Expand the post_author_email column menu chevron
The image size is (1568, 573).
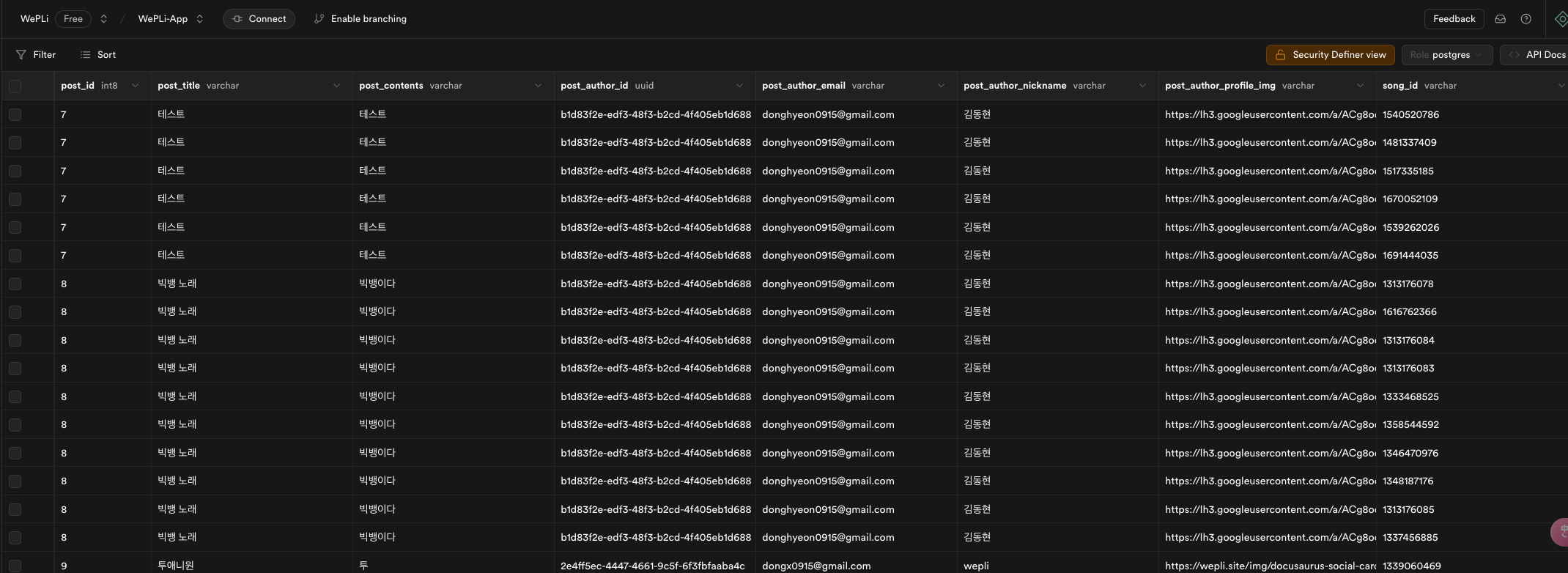tap(941, 86)
